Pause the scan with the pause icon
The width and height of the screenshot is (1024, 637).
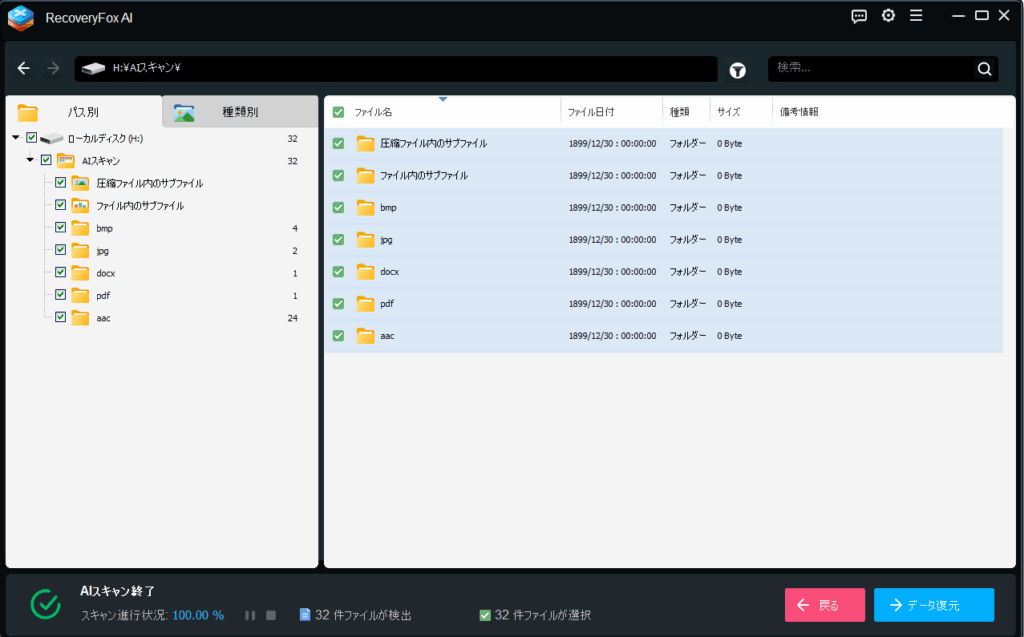250,615
